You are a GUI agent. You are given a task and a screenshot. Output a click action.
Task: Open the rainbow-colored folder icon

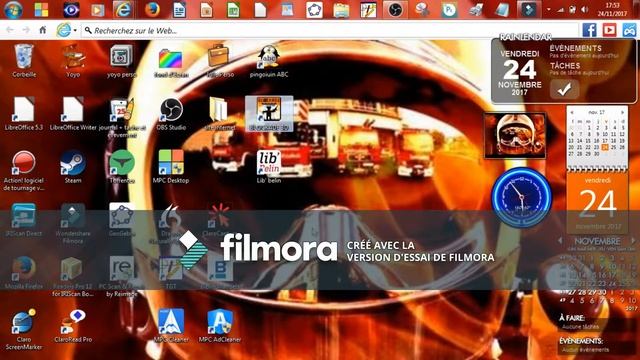click(171, 60)
